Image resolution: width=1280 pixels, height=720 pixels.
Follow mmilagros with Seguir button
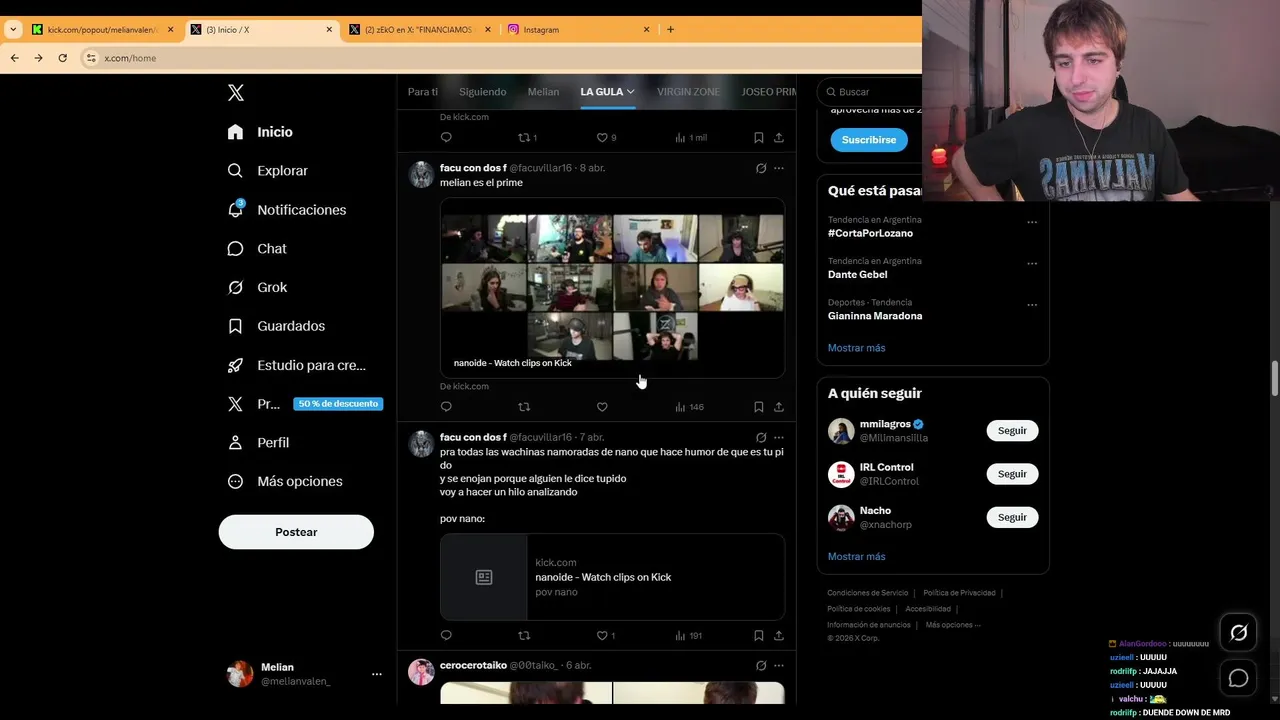coord(1012,431)
